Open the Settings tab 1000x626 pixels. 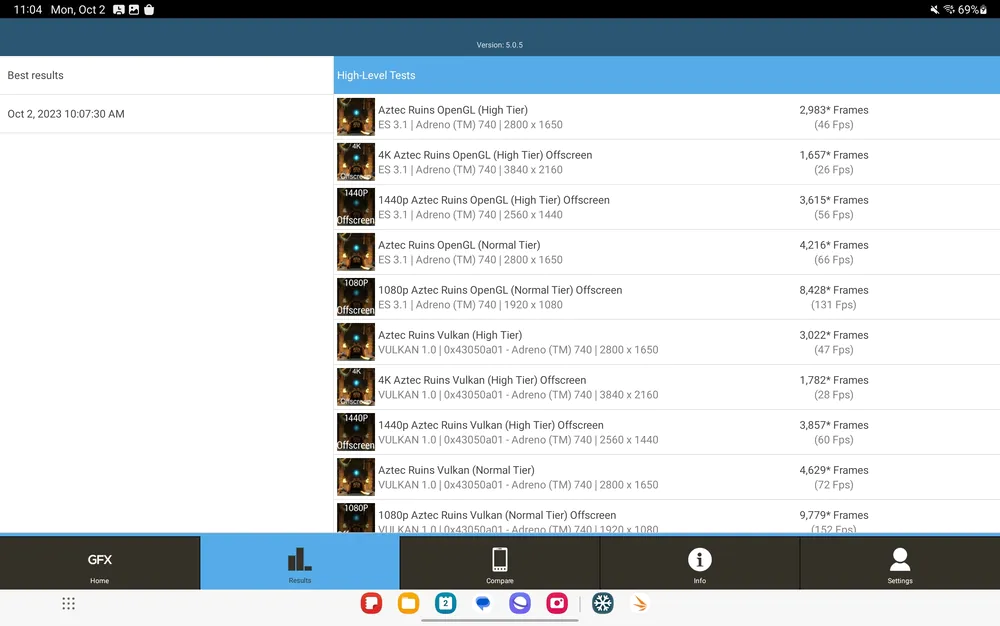[900, 563]
